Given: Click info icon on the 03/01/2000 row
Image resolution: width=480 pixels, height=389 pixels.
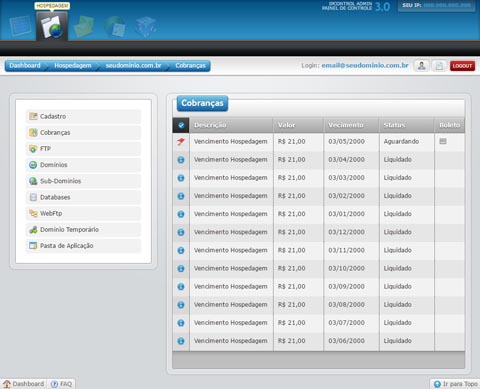Looking at the screenshot, I should coord(181,214).
